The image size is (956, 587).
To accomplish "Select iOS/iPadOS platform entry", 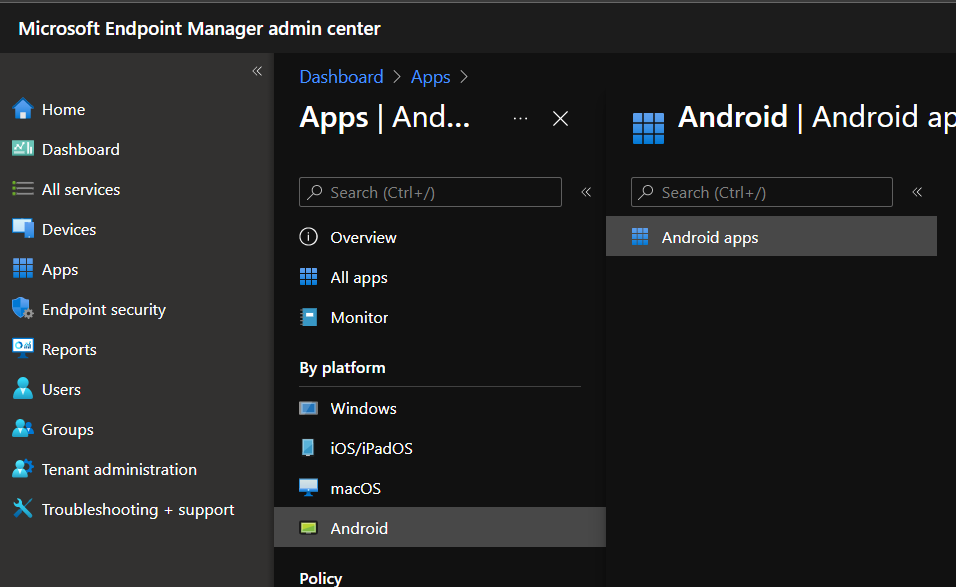I will tap(371, 448).
